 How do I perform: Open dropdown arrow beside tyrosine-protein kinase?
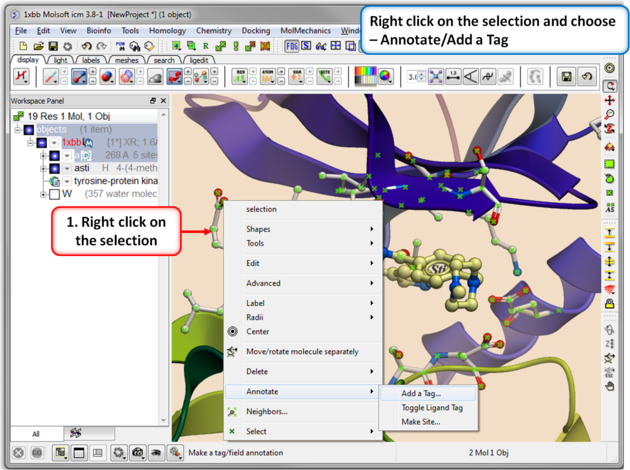(66, 181)
